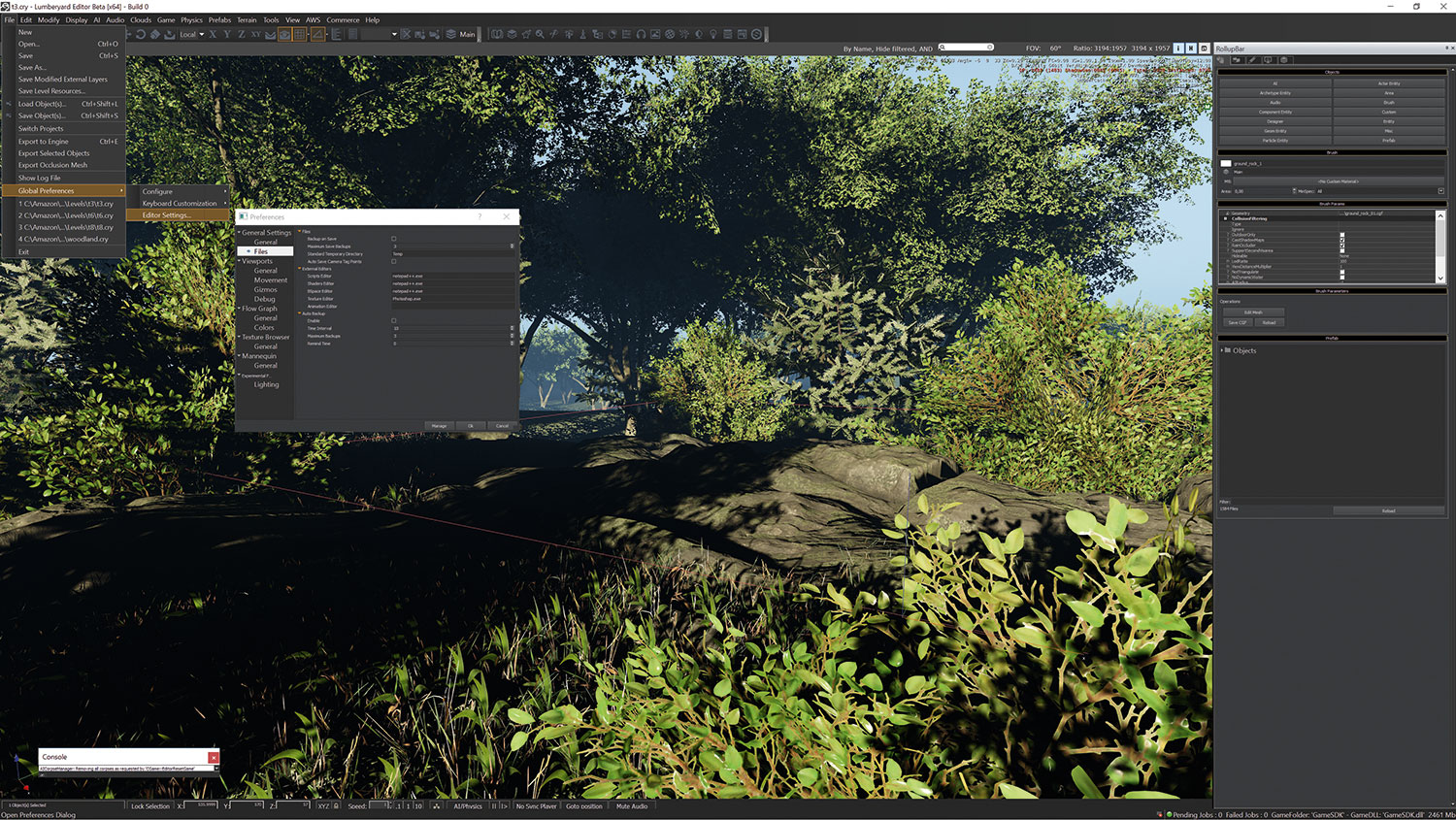Click the layers icon beside Main

point(450,34)
